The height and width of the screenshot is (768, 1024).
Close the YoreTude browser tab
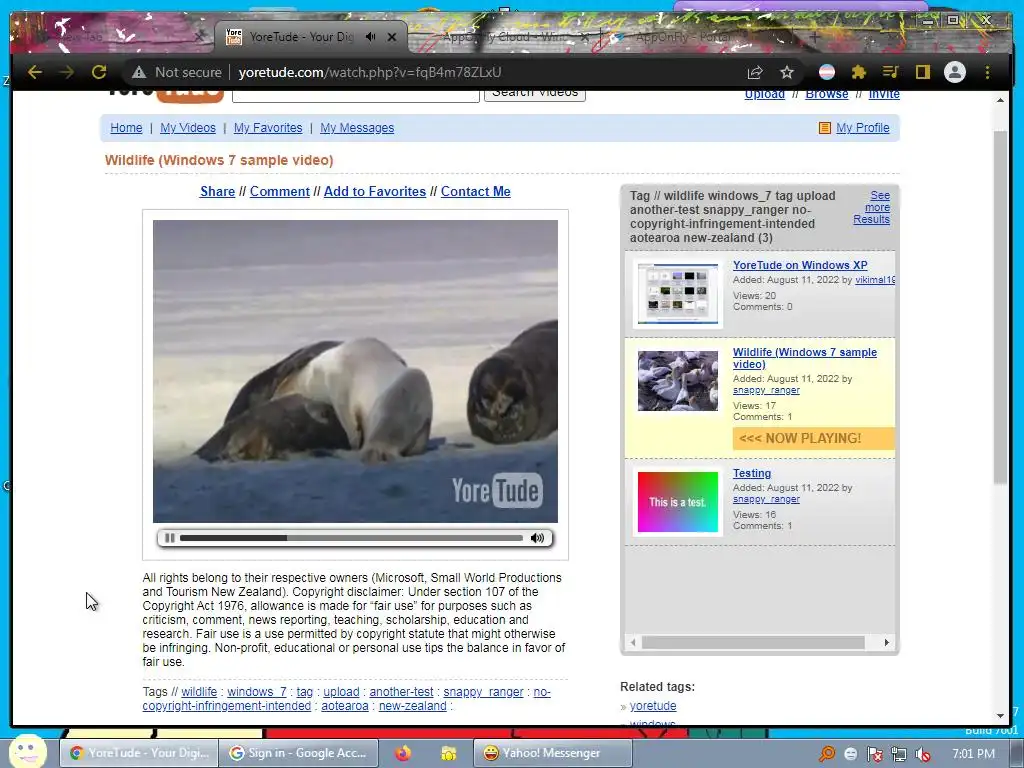(392, 37)
